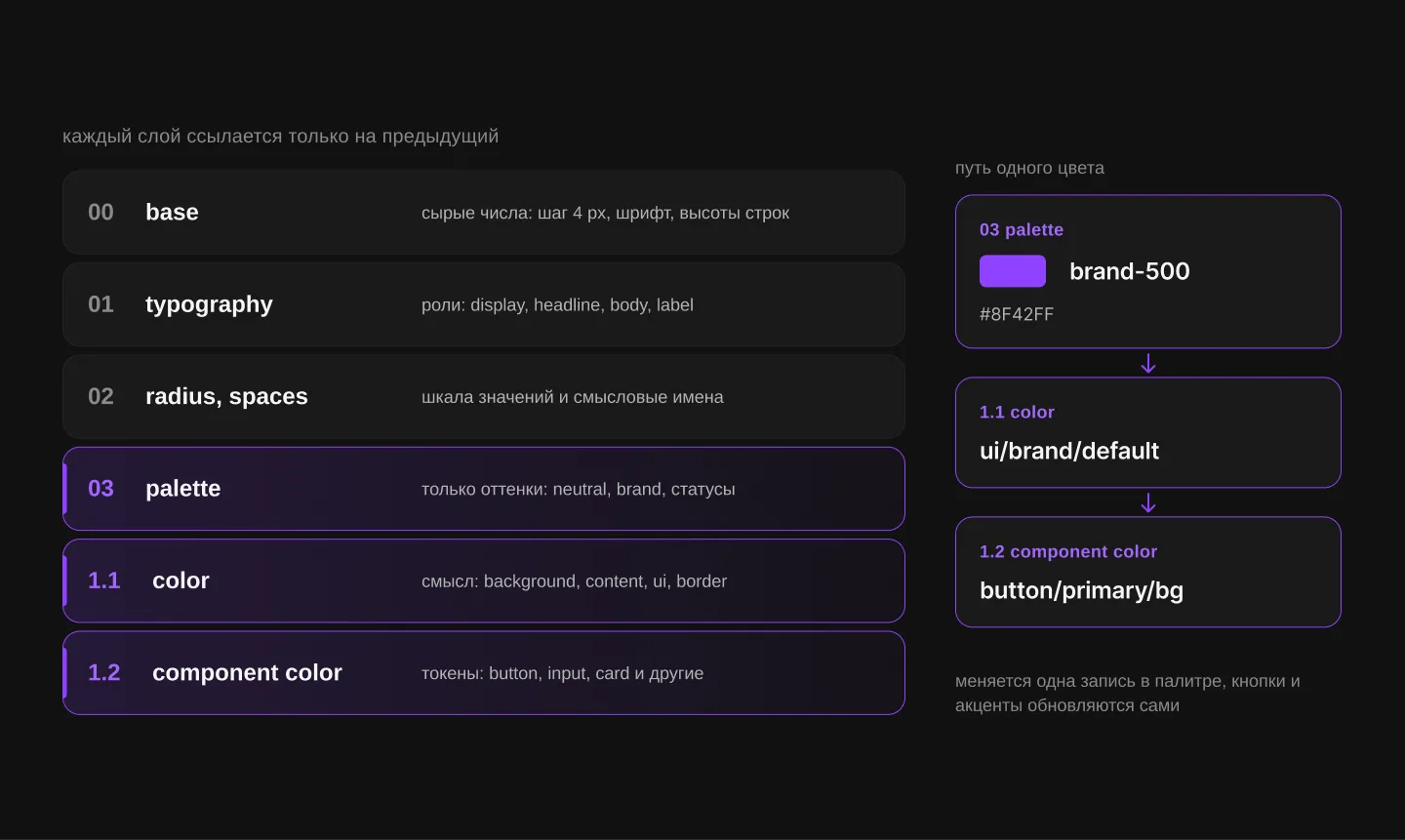This screenshot has width=1405, height=840.
Task: Click the "1.1" number in the layer list row
Action: (x=103, y=580)
